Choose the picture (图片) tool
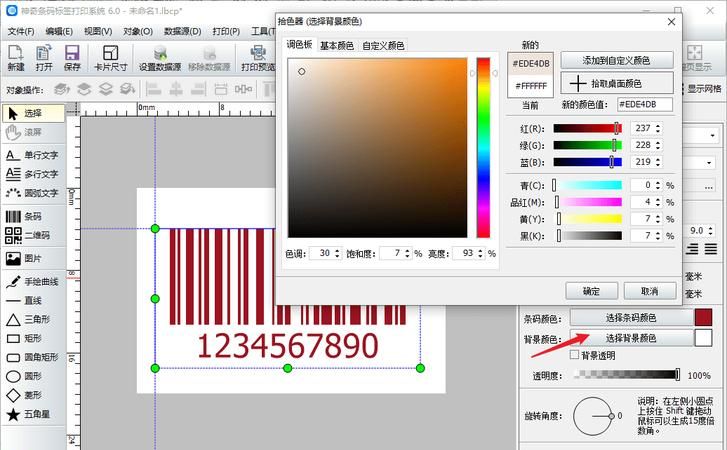Viewport: 727px width, 450px height. click(x=33, y=258)
